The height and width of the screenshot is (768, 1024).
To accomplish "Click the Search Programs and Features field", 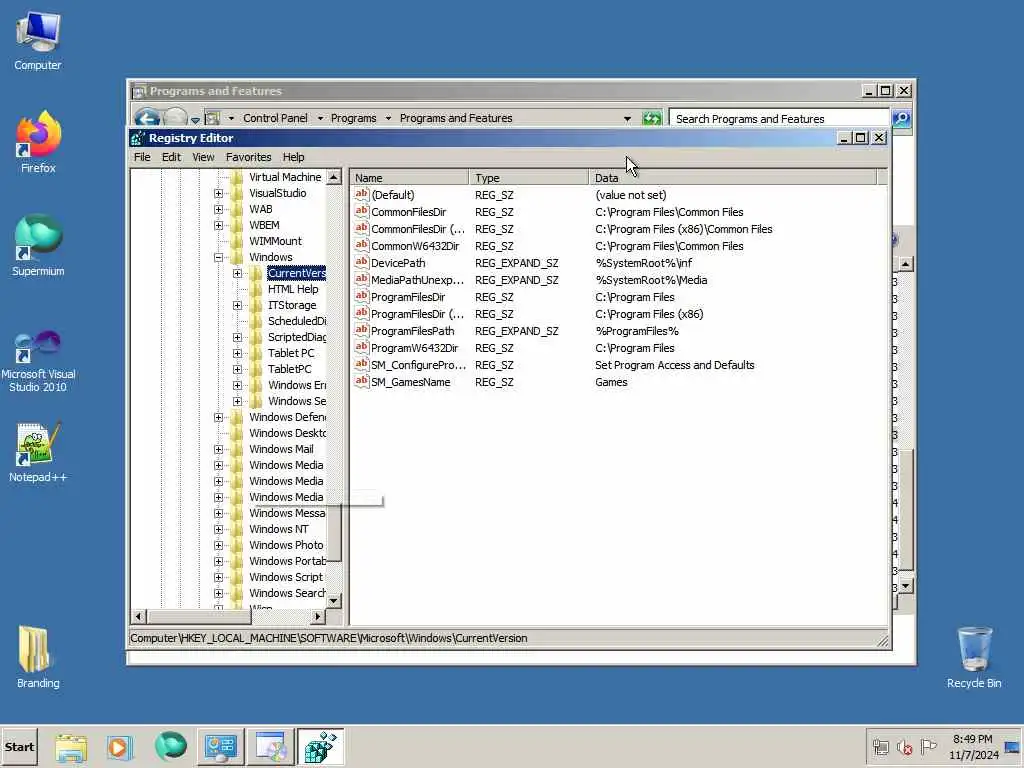I will coord(780,119).
